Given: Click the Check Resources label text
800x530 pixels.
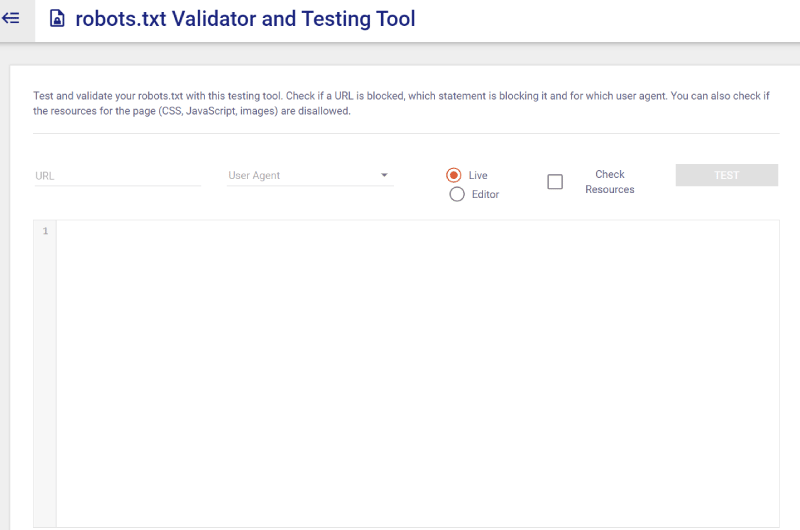Looking at the screenshot, I should (x=610, y=182).
